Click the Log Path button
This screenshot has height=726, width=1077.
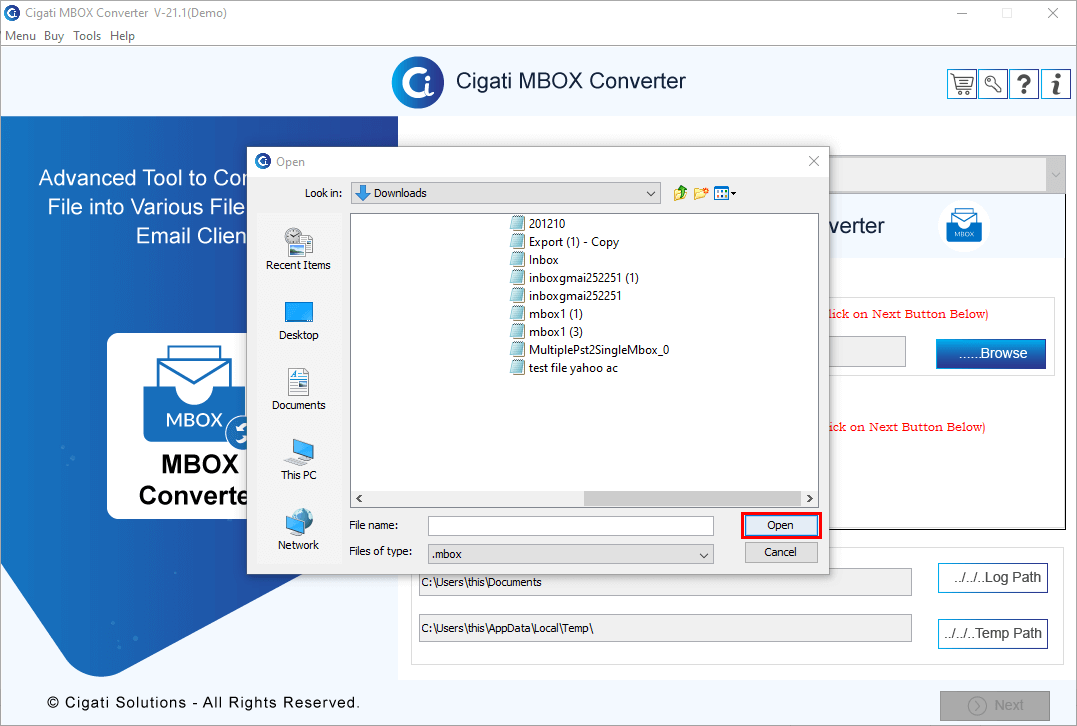tap(993, 578)
